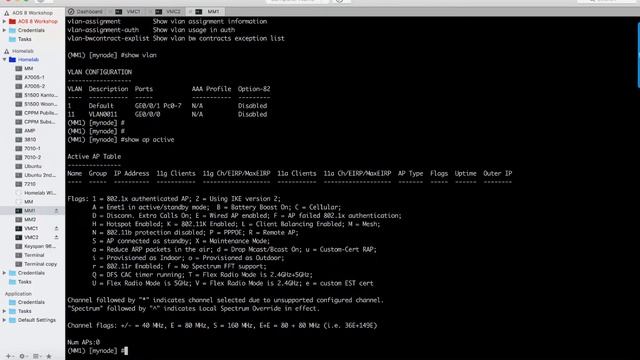
Task: Expand Credentials folder arrow under Homelab
Action: coord(4,273)
